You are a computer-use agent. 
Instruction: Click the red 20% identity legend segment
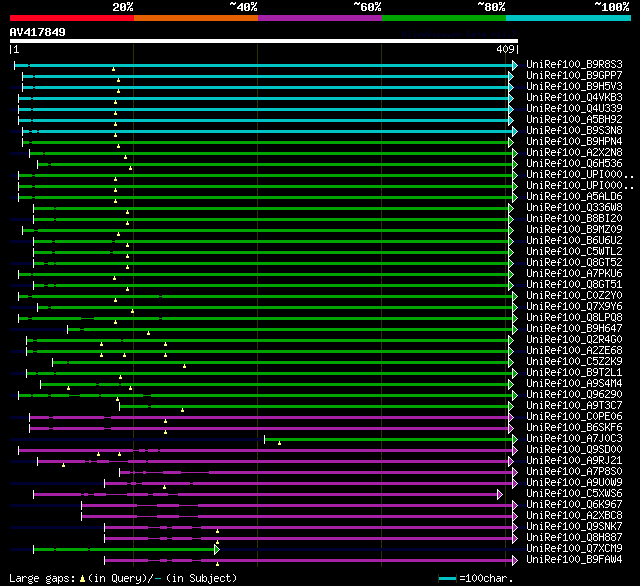(72, 18)
